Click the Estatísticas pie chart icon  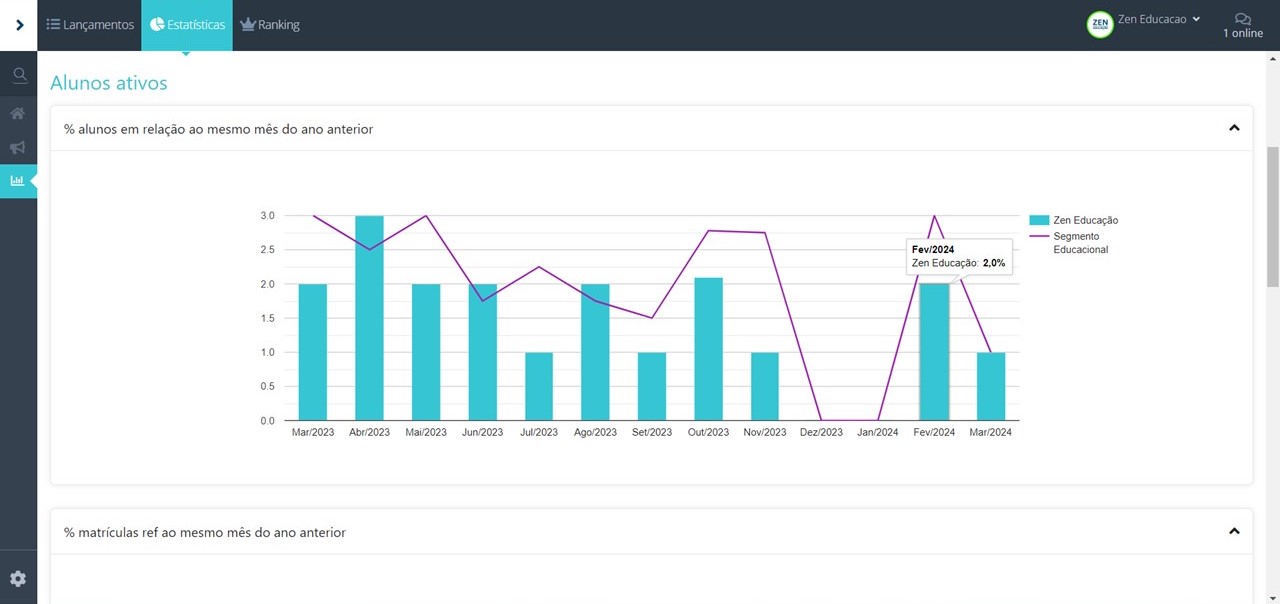pyautogui.click(x=157, y=25)
